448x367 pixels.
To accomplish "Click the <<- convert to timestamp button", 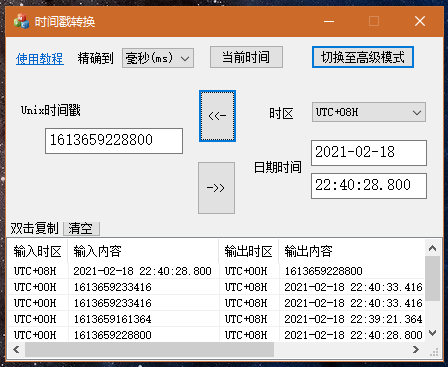I will tap(217, 116).
